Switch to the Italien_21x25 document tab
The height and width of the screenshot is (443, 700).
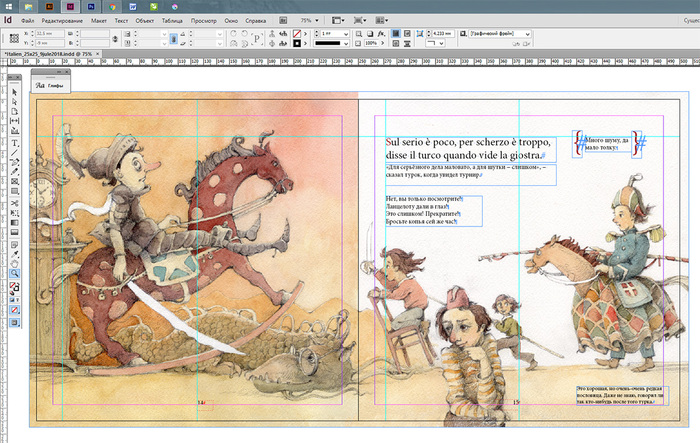coord(47,53)
